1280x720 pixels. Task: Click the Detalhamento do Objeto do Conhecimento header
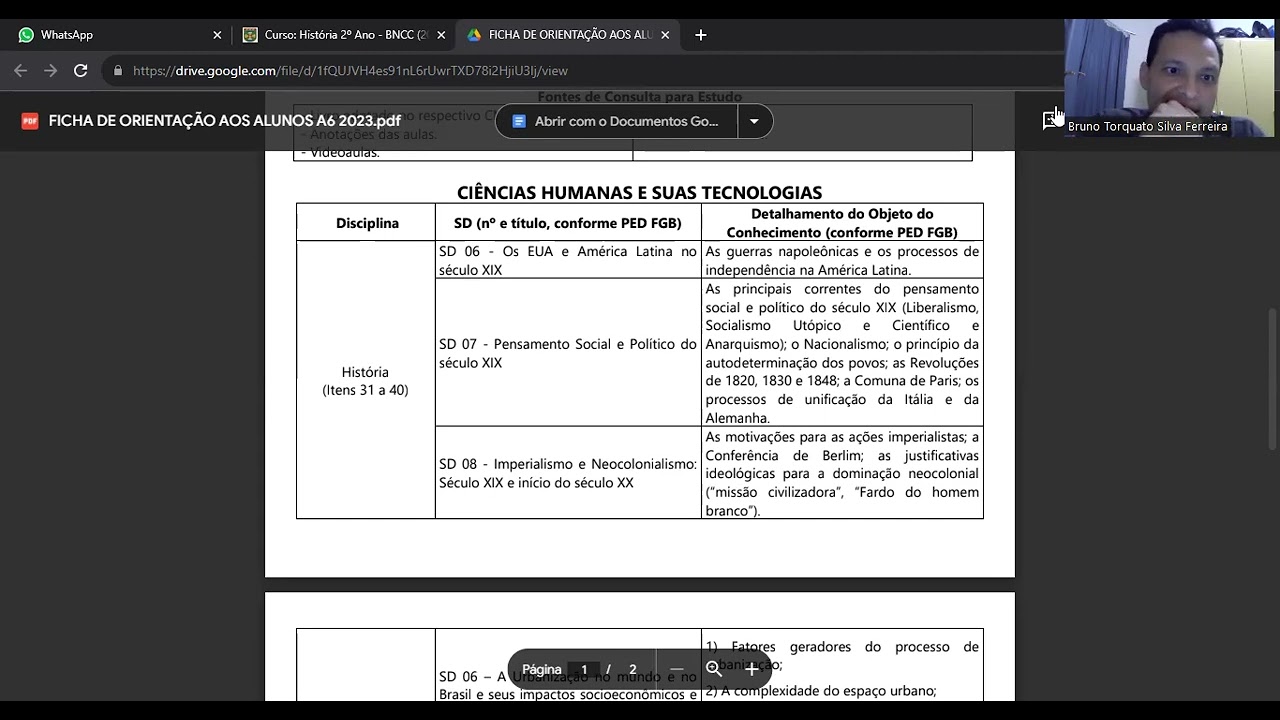point(842,222)
